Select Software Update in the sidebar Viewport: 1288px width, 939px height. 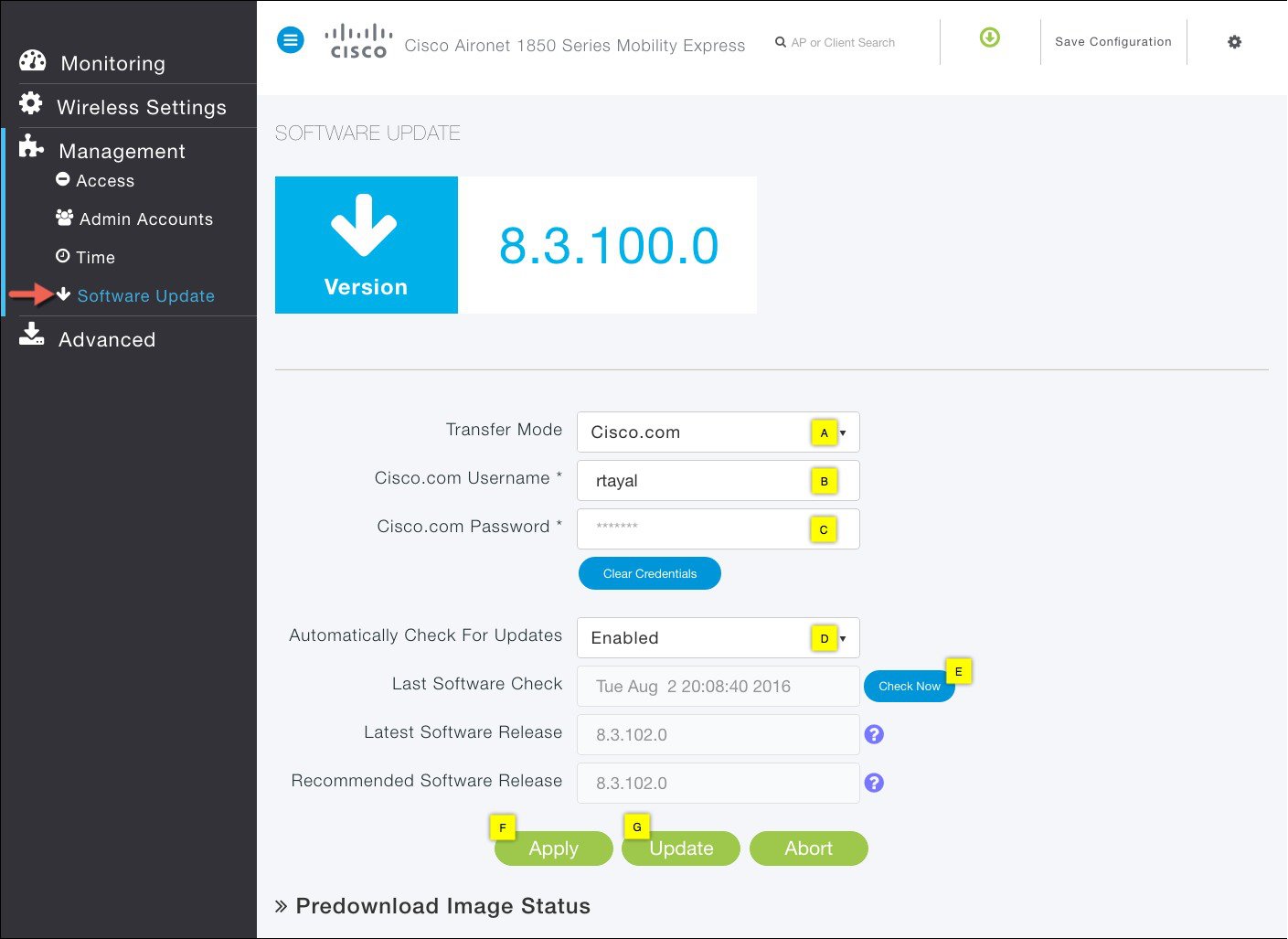146,296
